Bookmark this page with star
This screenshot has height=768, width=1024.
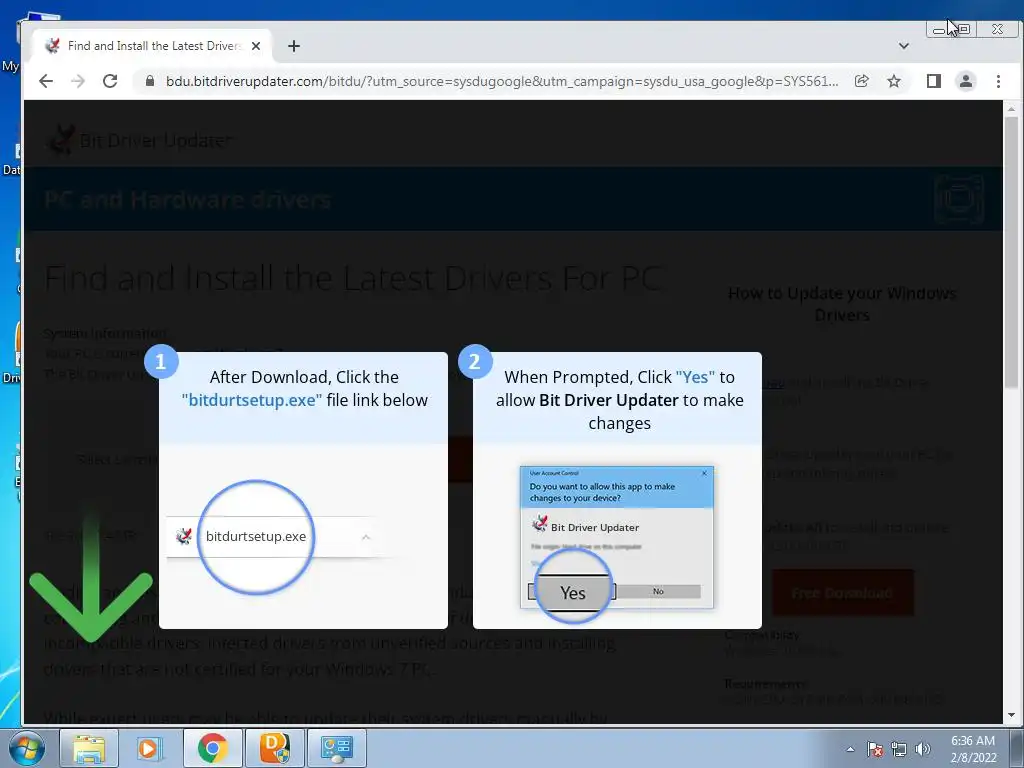point(894,81)
